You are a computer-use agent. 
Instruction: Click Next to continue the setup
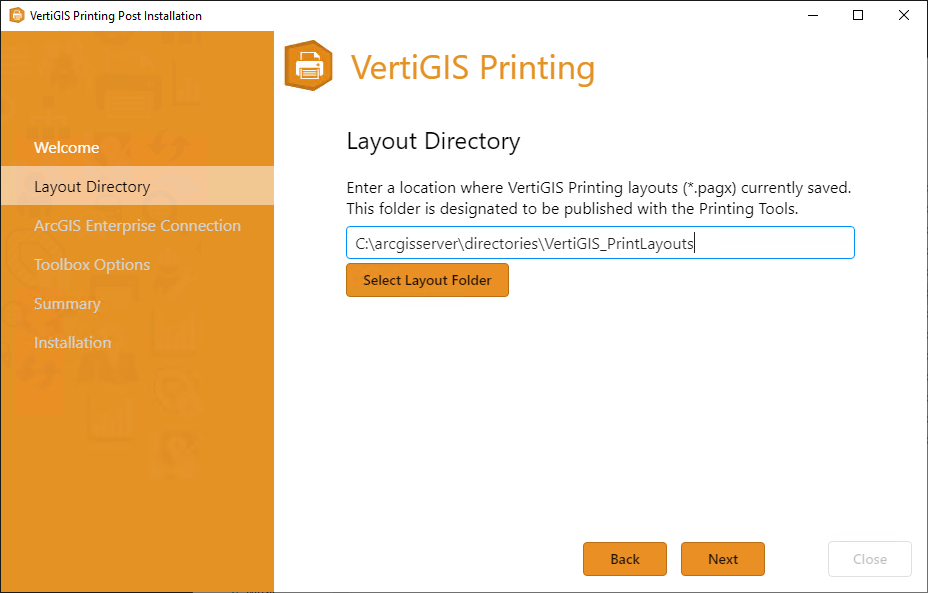(722, 559)
